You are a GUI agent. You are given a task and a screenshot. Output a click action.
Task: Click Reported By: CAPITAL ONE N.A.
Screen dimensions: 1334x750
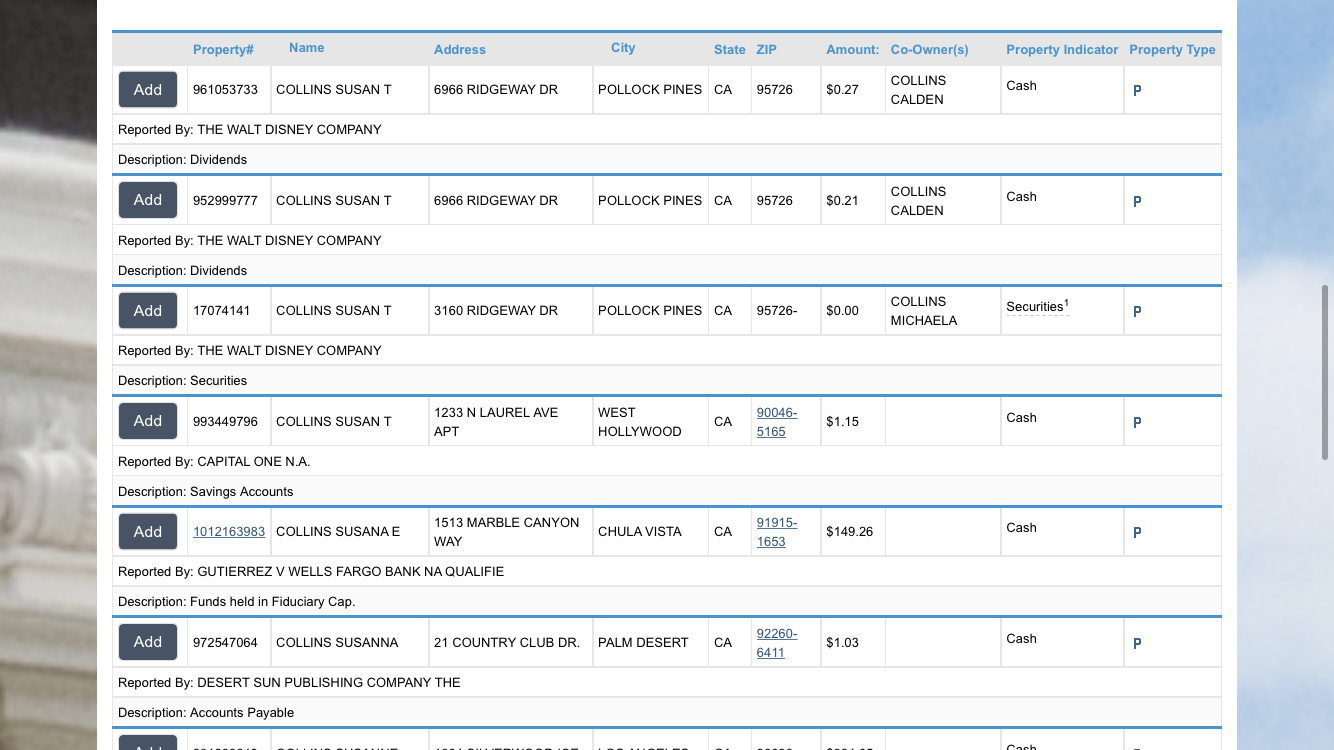214,462
